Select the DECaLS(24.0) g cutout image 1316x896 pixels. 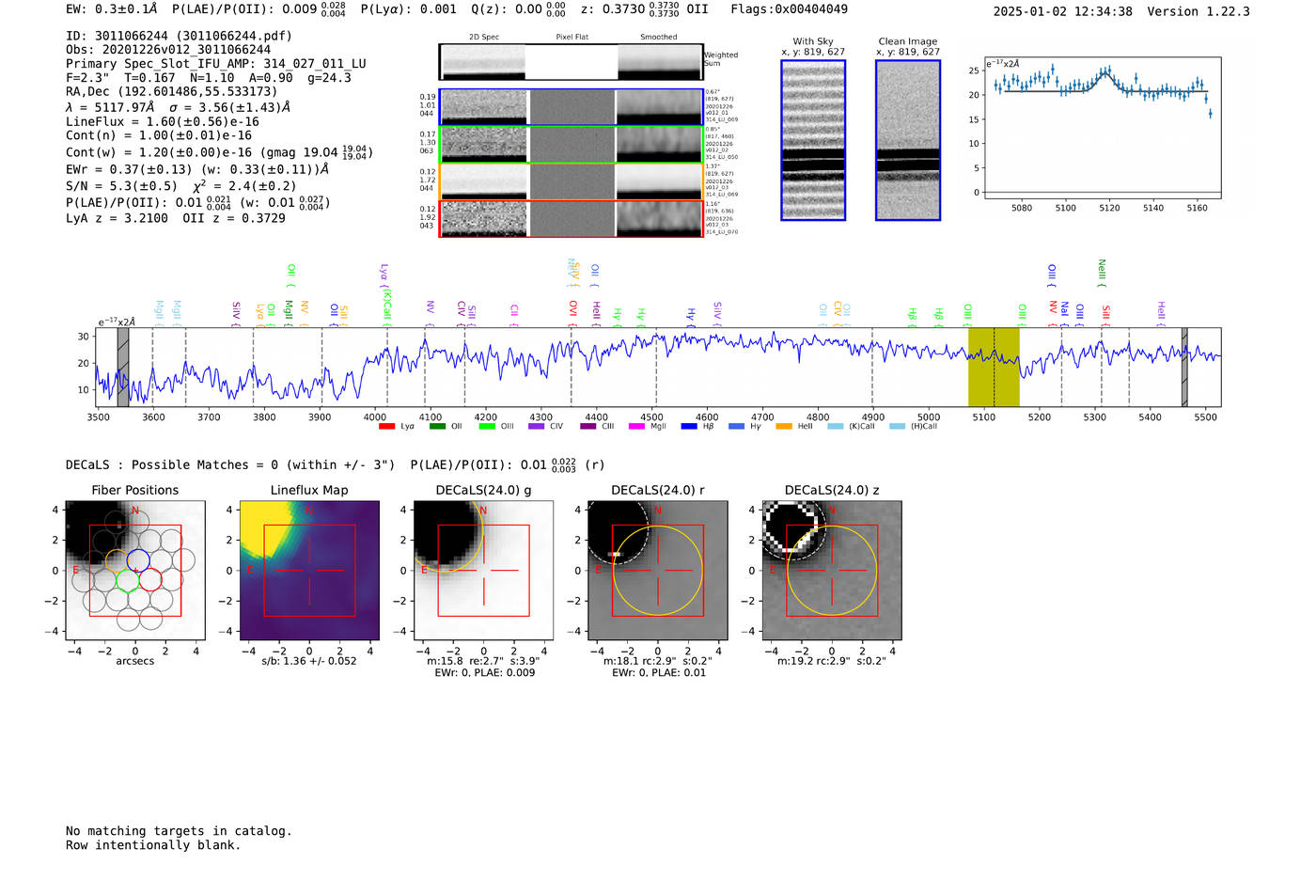coord(483,571)
